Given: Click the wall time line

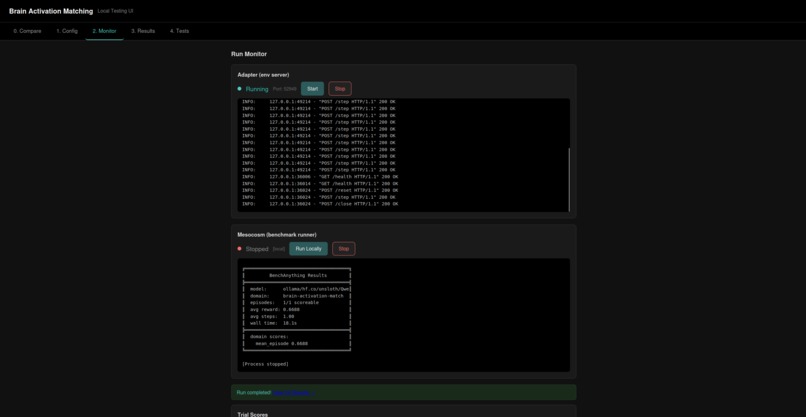Looking at the screenshot, I should 273,323.
